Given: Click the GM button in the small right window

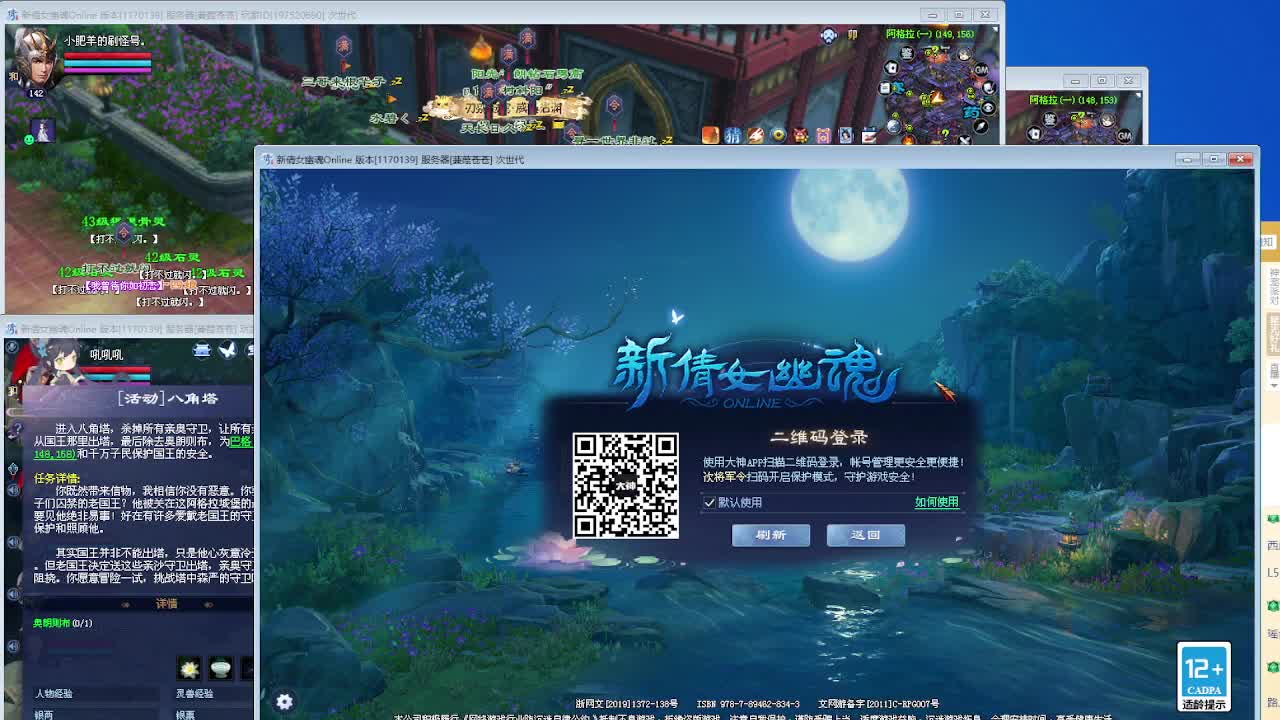Looking at the screenshot, I should (1124, 136).
